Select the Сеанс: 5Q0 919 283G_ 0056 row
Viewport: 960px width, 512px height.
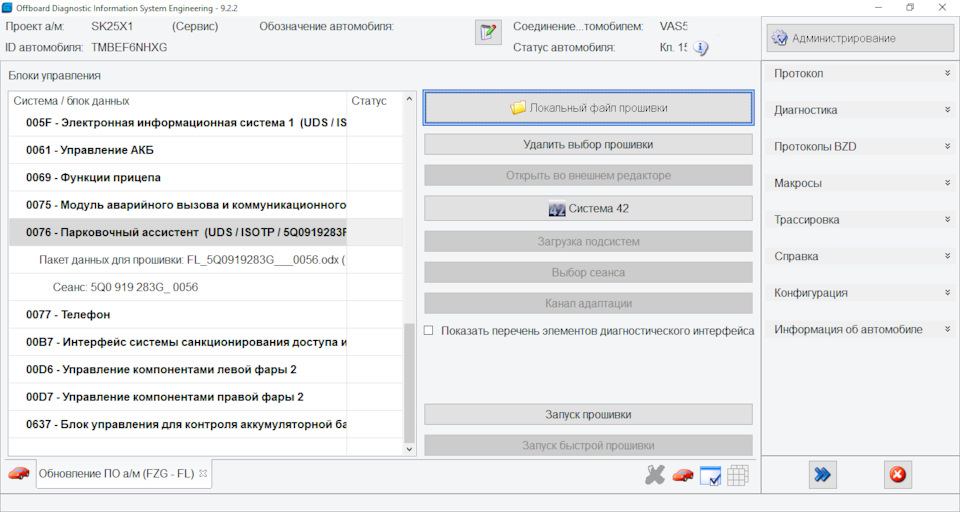click(x=206, y=287)
